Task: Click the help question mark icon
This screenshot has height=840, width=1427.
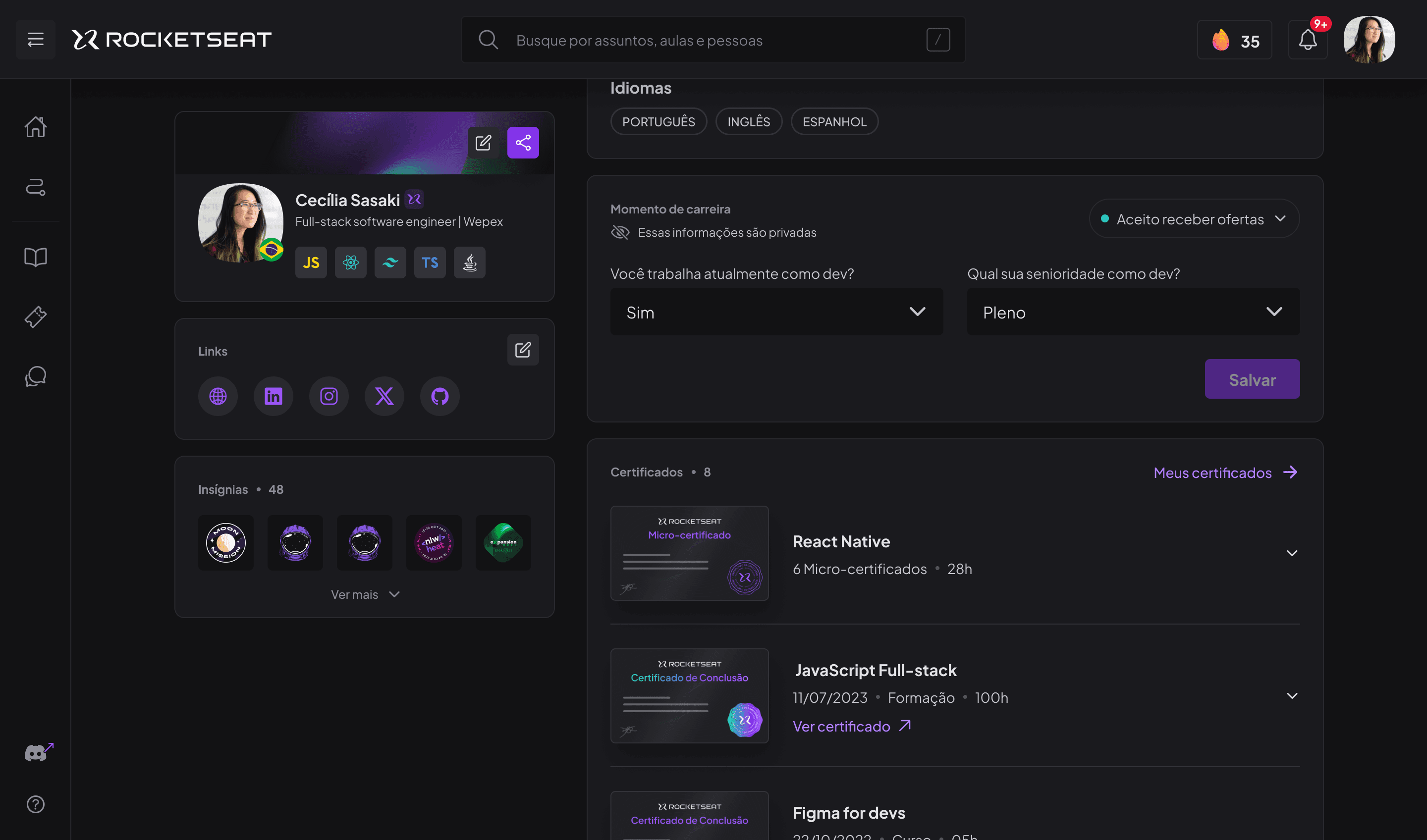Action: click(x=35, y=804)
